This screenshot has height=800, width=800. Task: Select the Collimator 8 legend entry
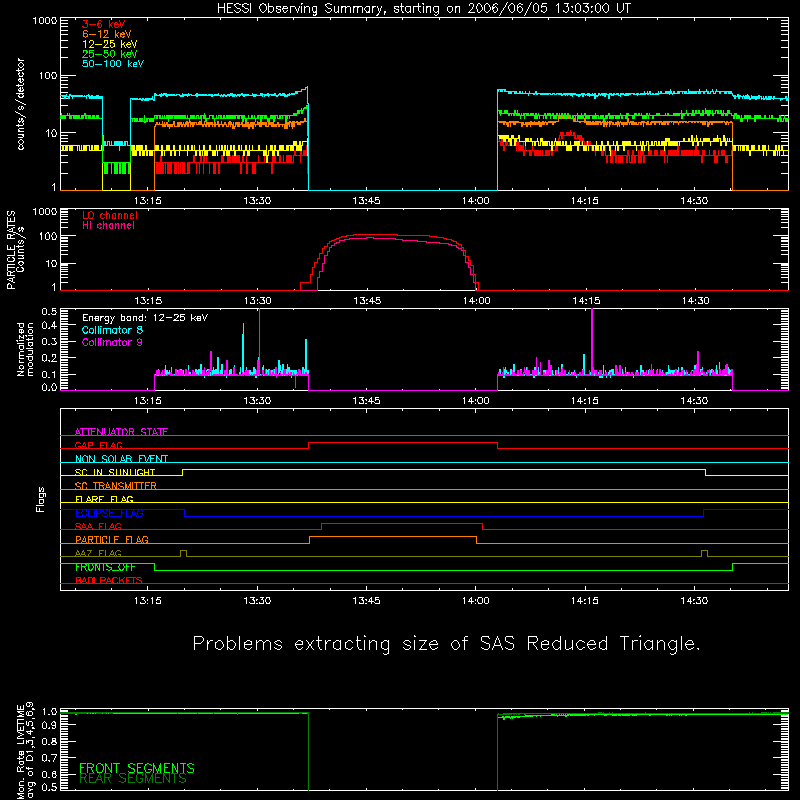[112, 330]
